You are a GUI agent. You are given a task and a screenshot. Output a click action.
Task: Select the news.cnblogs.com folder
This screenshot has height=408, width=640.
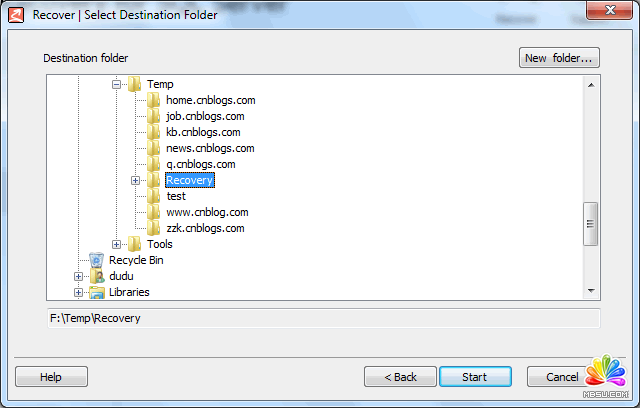(210, 148)
